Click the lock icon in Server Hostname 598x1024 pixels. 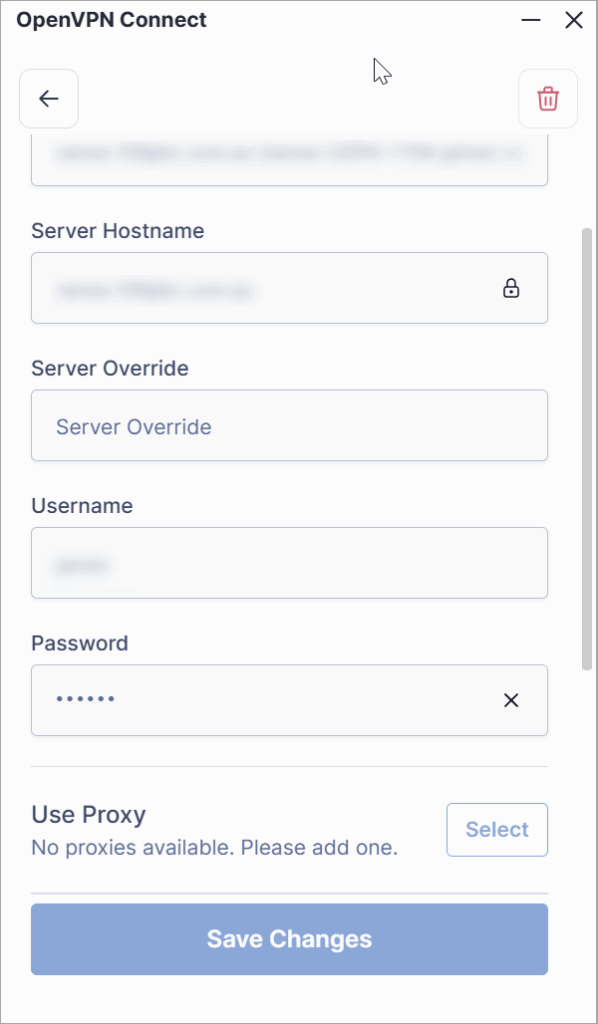pos(511,288)
